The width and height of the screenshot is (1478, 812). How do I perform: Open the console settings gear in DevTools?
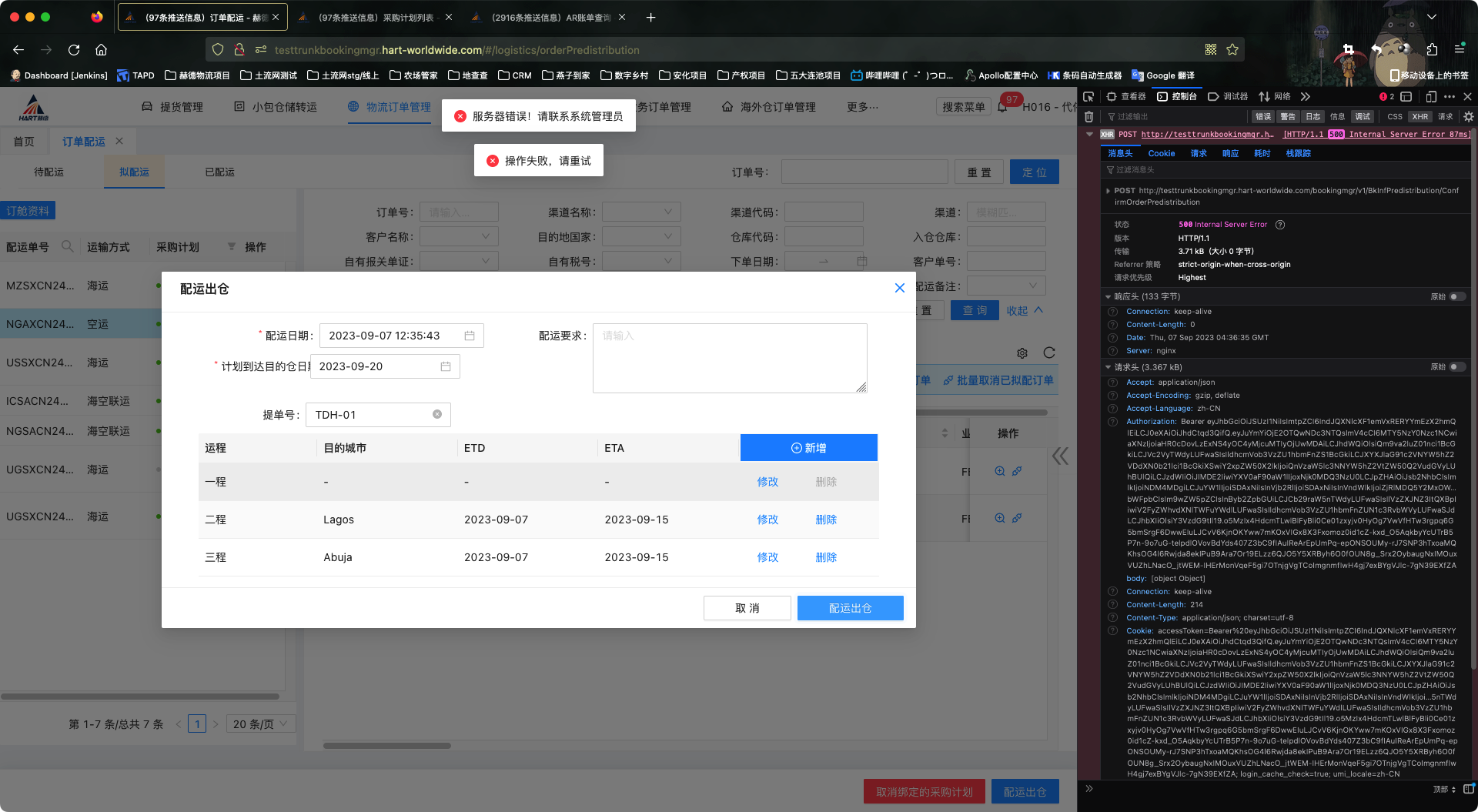point(1468,117)
